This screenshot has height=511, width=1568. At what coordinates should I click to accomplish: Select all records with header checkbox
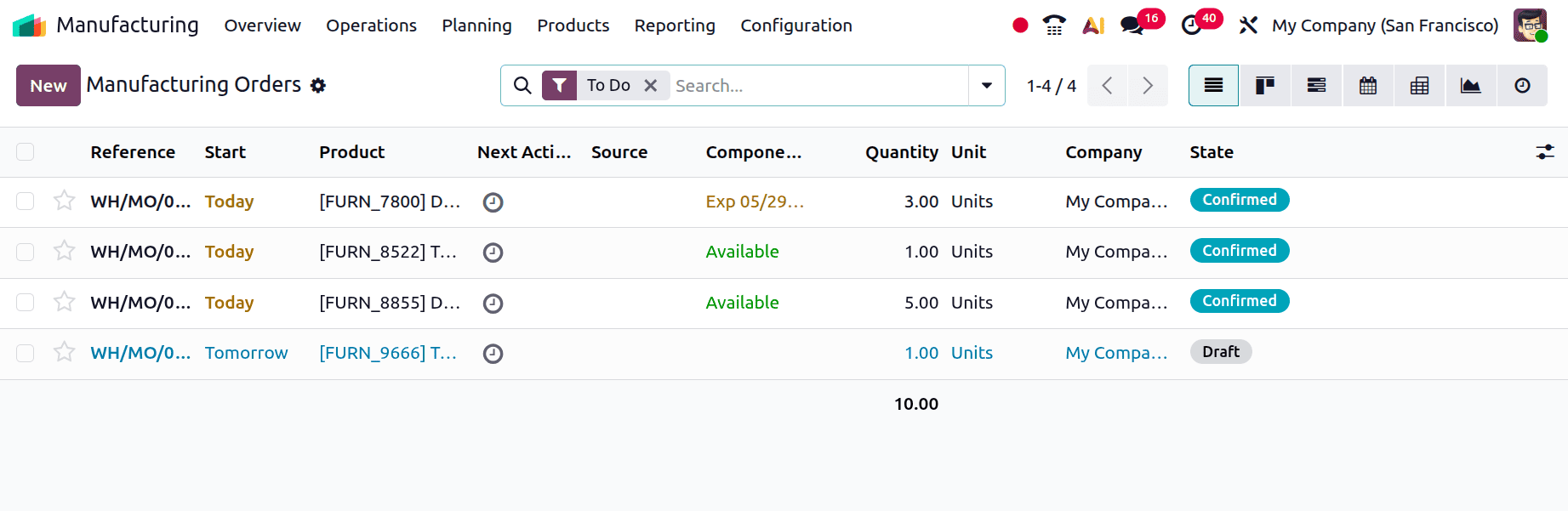(26, 151)
